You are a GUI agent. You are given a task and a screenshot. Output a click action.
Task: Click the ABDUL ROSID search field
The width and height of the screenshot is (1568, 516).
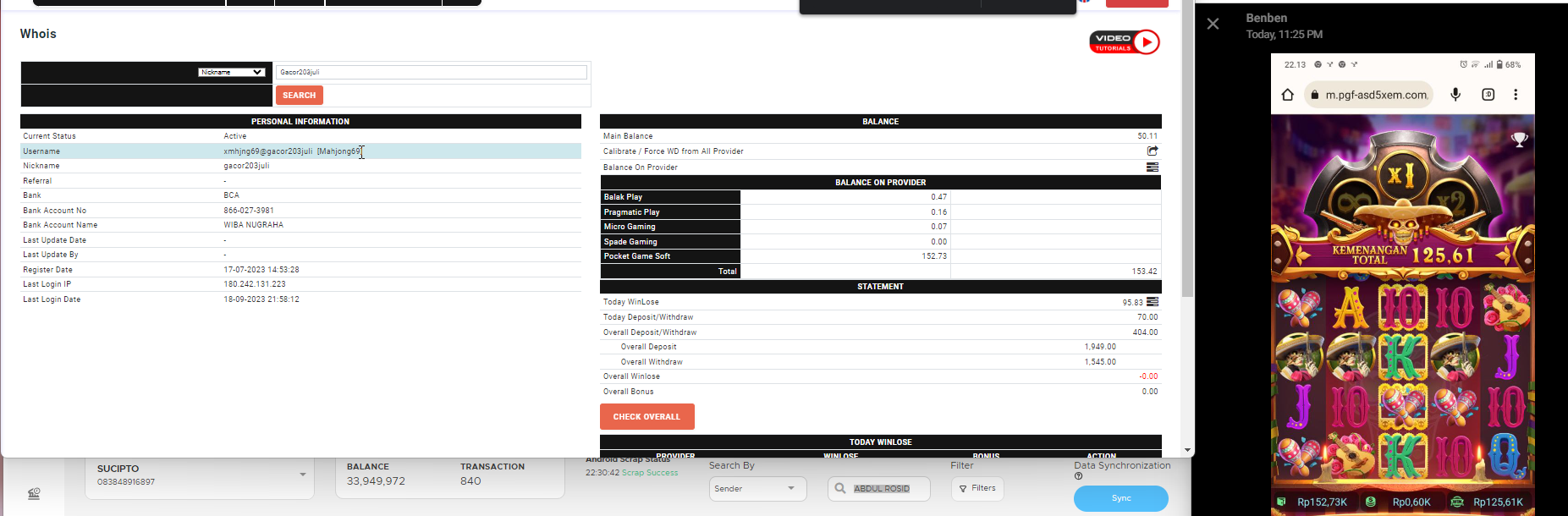point(879,488)
